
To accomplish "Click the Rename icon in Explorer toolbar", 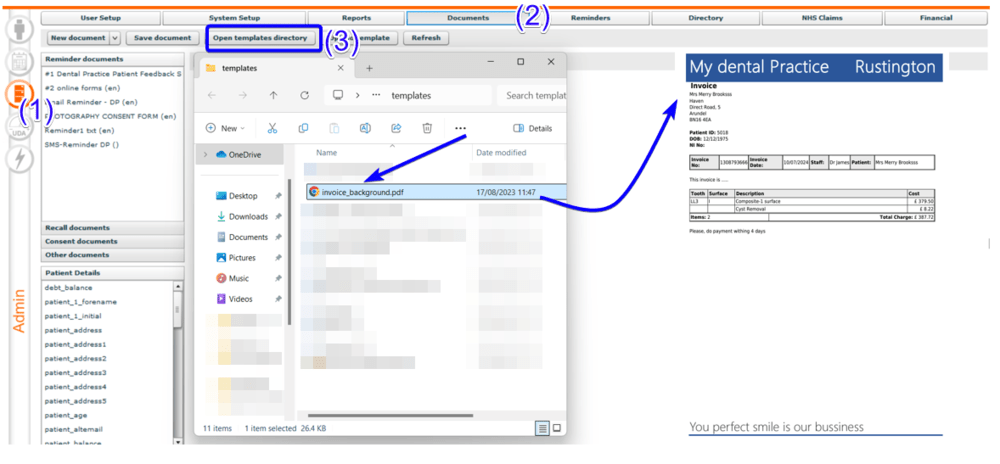I will click(x=365, y=128).
